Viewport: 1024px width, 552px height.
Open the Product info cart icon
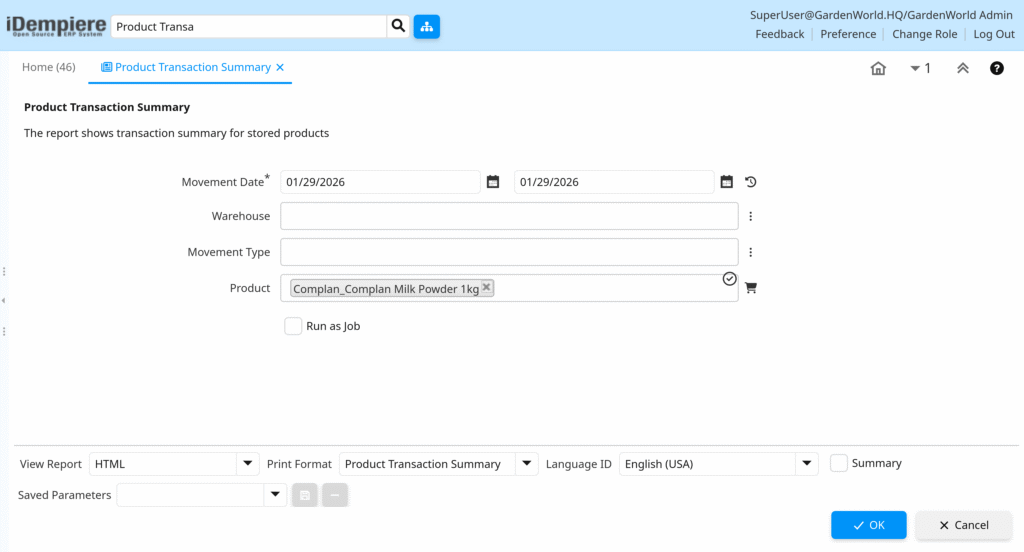point(751,287)
